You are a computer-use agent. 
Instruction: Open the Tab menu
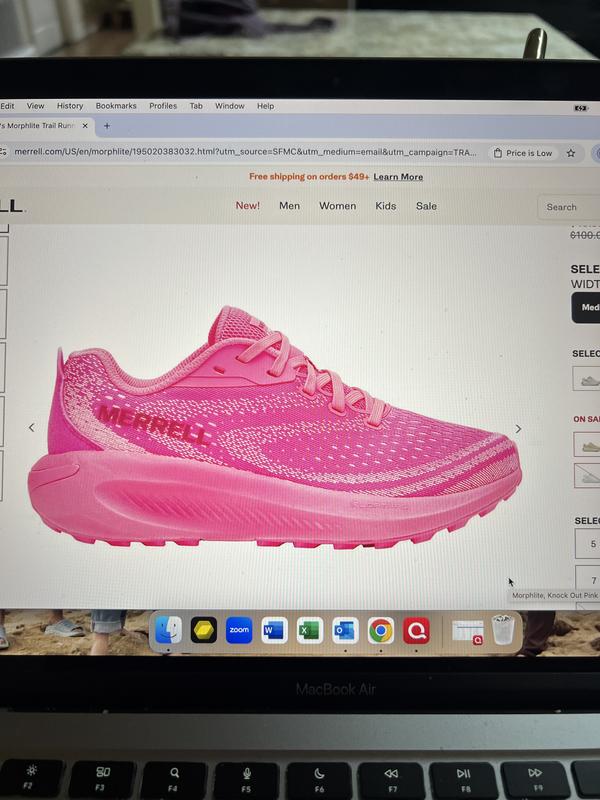click(x=196, y=106)
